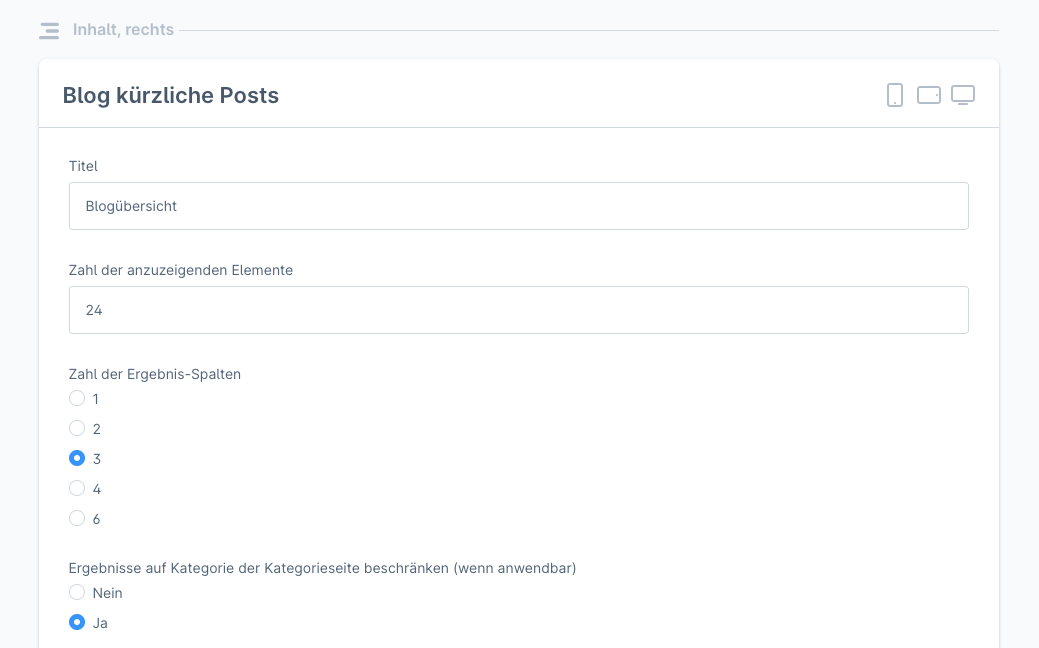Choose 1 result column
This screenshot has height=648, width=1039.
(77, 399)
